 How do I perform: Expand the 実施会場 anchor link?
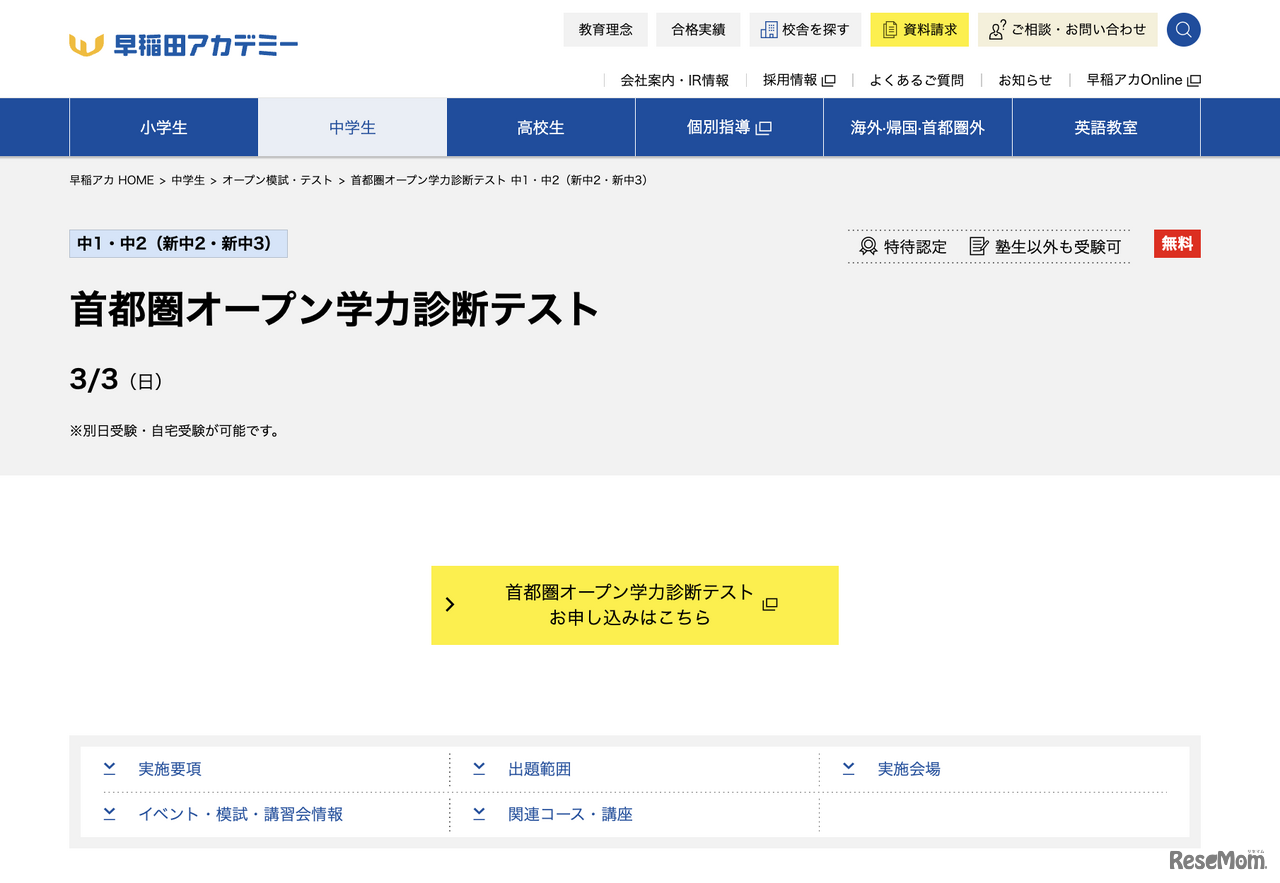click(908, 769)
